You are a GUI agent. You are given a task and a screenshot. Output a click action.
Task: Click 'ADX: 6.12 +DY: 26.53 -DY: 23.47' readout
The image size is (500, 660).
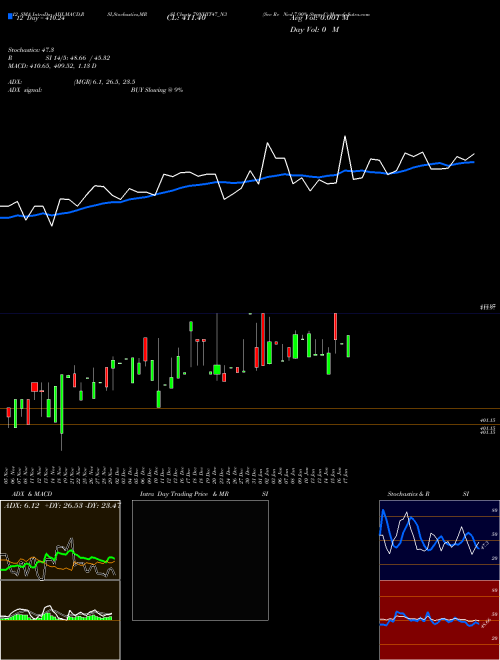click(62, 506)
